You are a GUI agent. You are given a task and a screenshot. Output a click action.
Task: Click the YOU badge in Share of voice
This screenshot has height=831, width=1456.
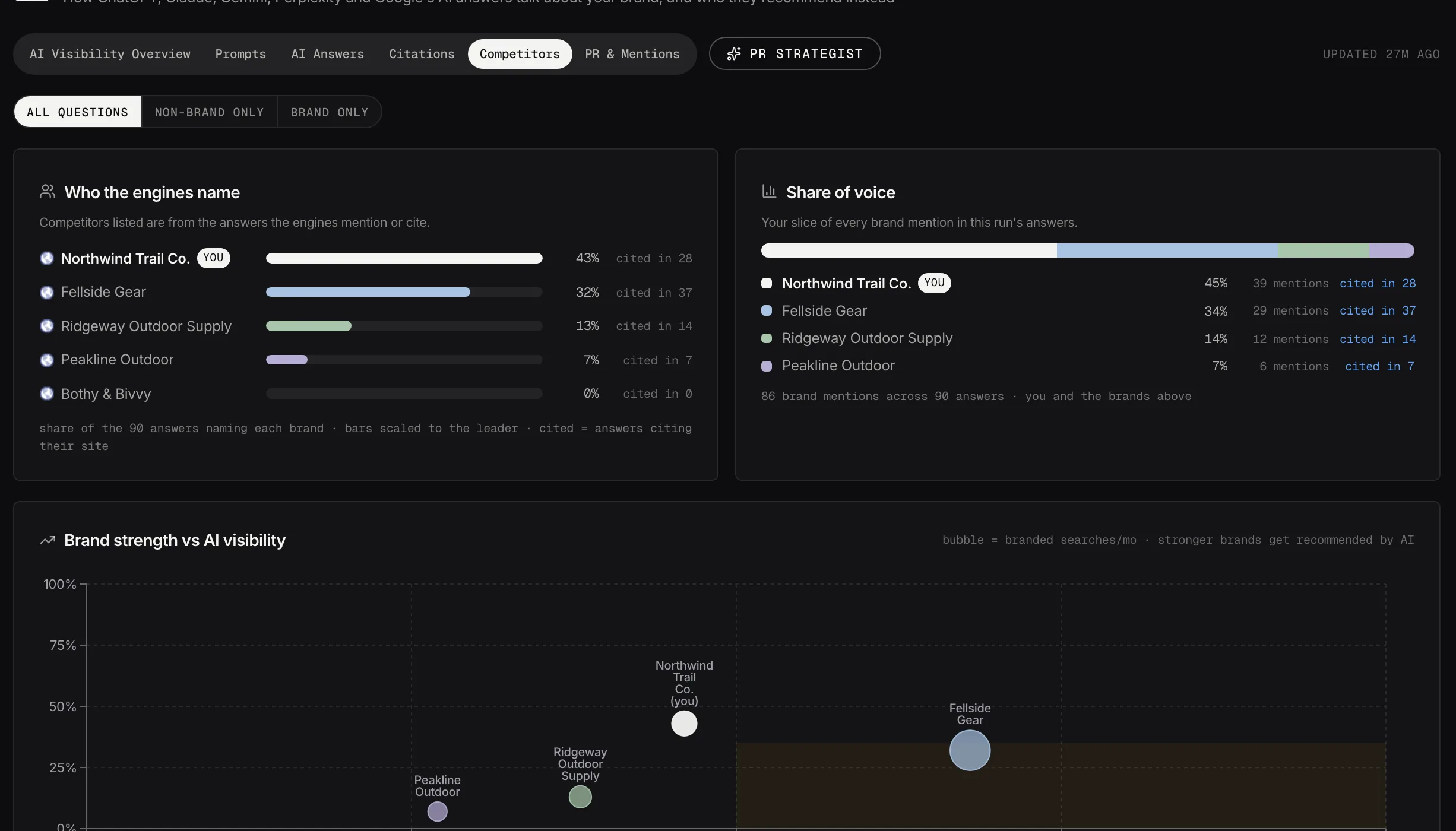tap(934, 283)
